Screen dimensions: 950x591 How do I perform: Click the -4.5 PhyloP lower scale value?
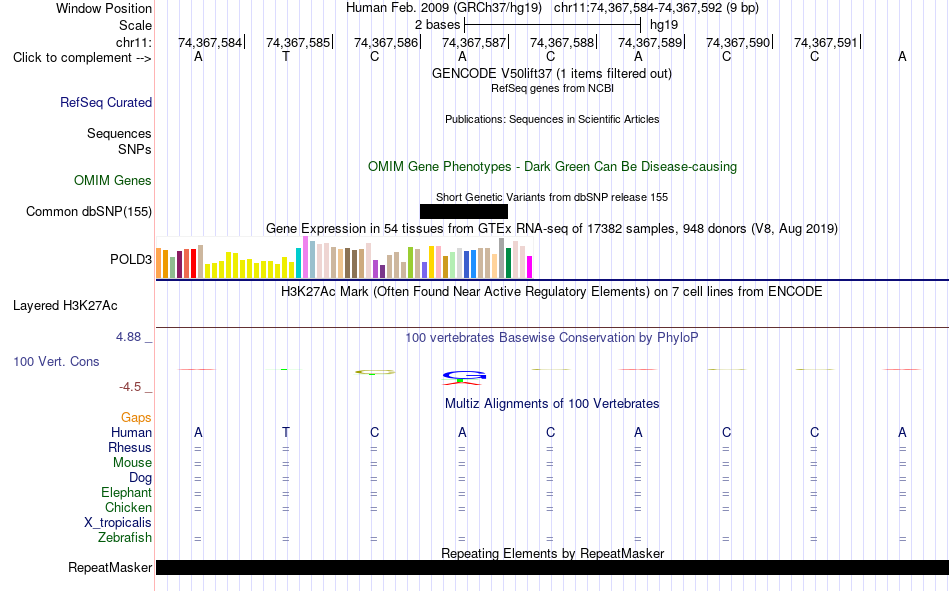coord(130,387)
